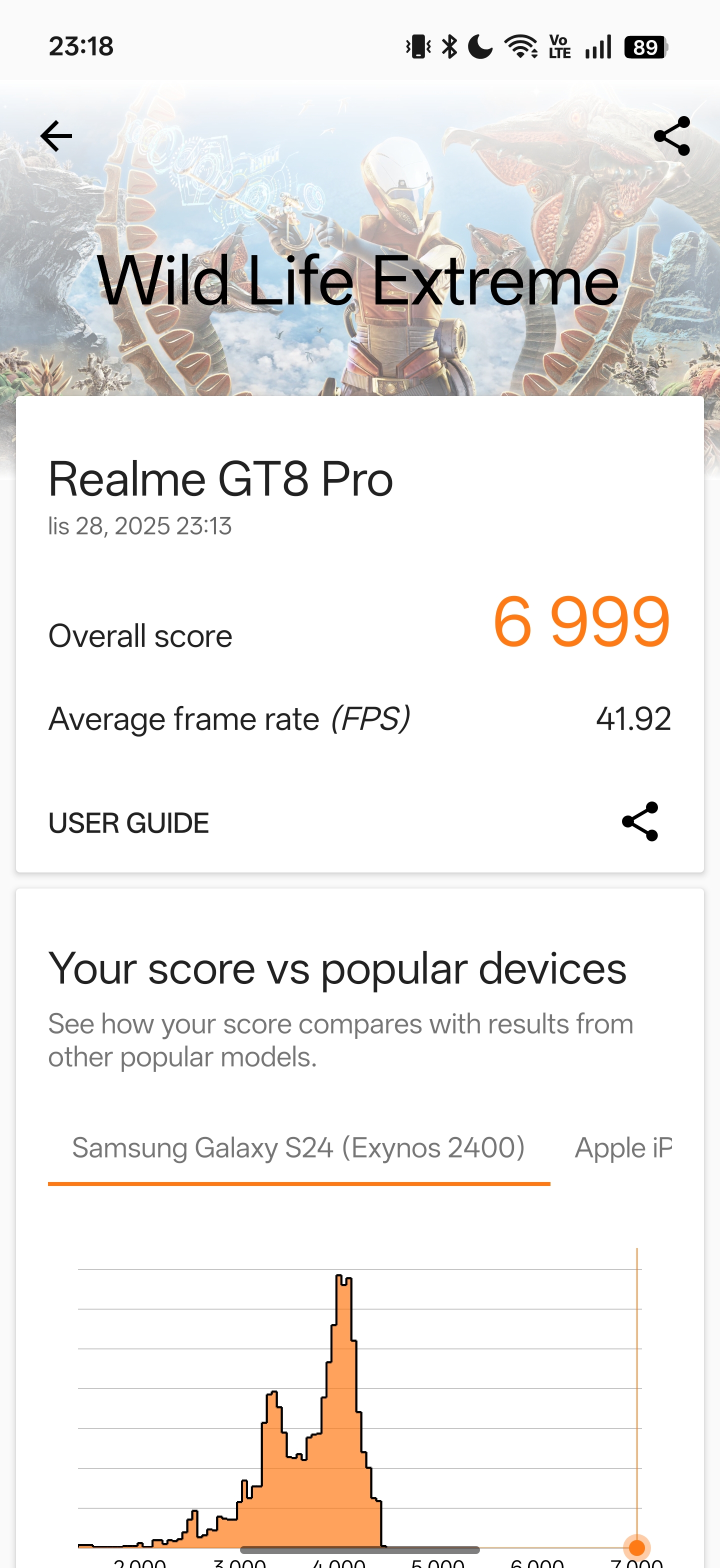The height and width of the screenshot is (1568, 720).
Task: Tap share icon beside USER GUIDE
Action: click(639, 821)
